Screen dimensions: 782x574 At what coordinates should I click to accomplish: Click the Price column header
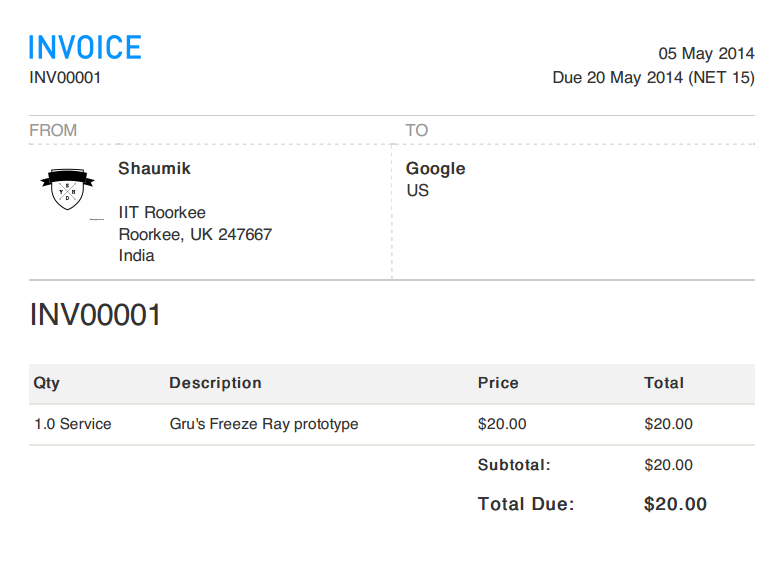498,383
